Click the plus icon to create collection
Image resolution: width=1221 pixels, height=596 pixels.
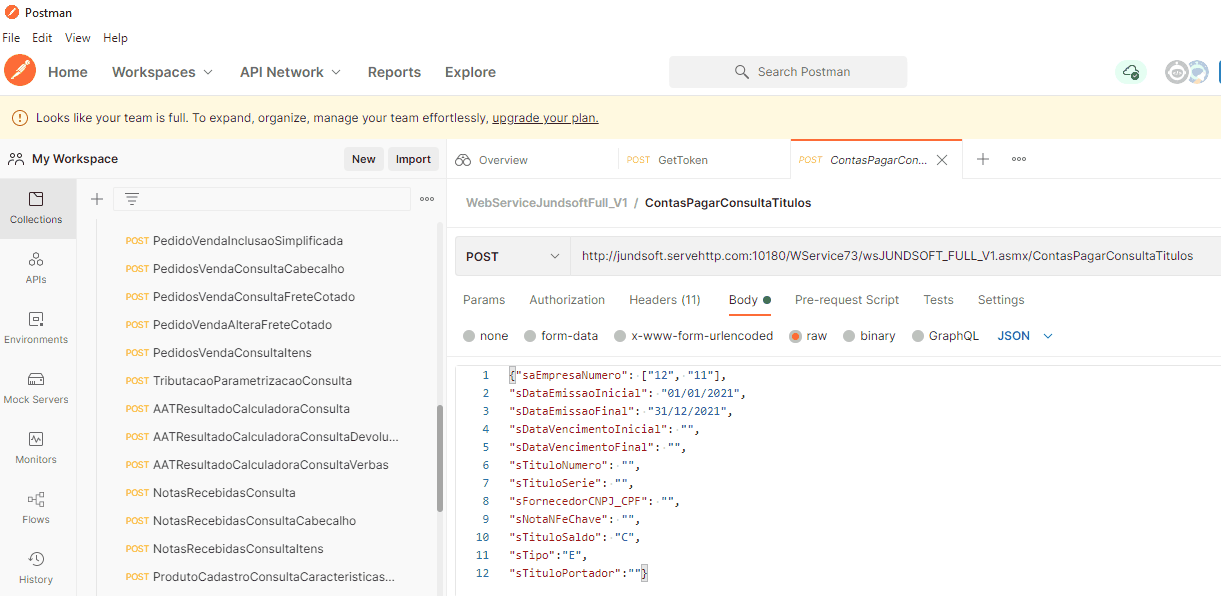pos(97,199)
